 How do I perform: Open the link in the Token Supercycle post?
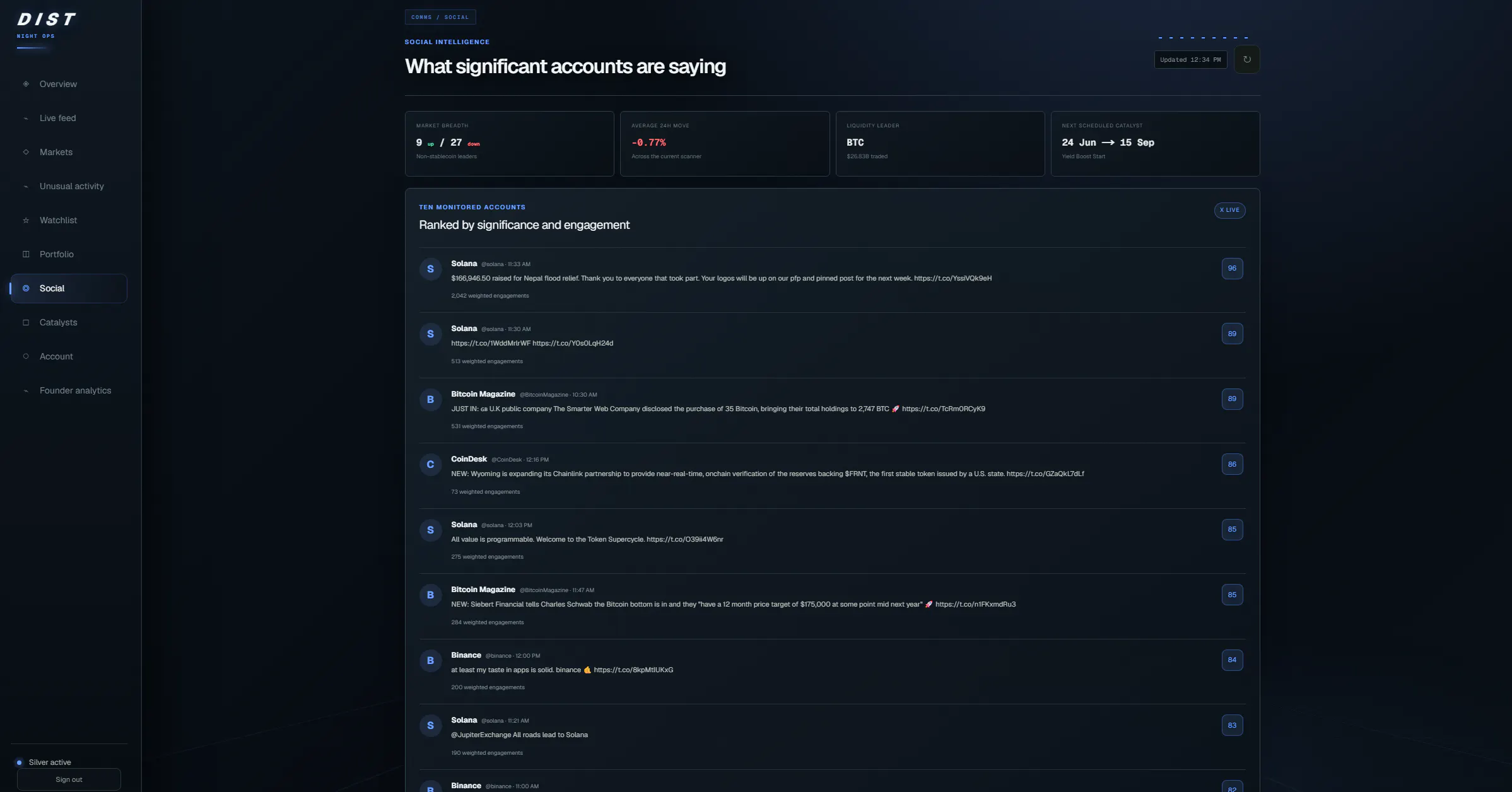click(685, 539)
